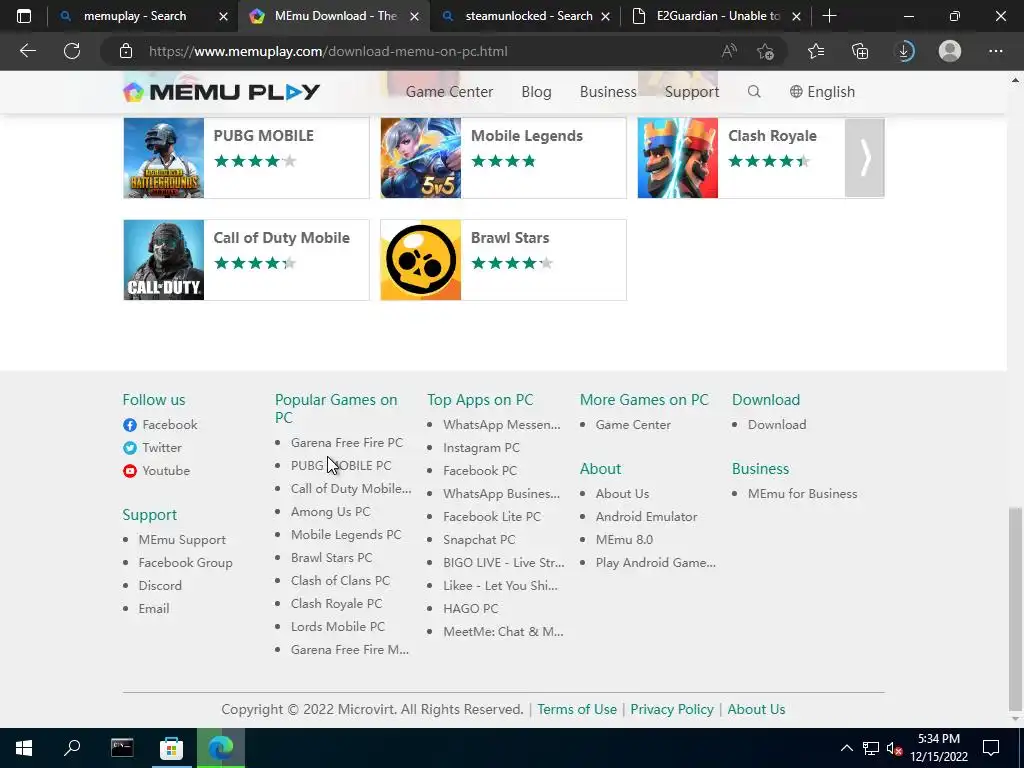
Task: Click the PUBG MOBILE game thumbnail
Action: click(164, 158)
